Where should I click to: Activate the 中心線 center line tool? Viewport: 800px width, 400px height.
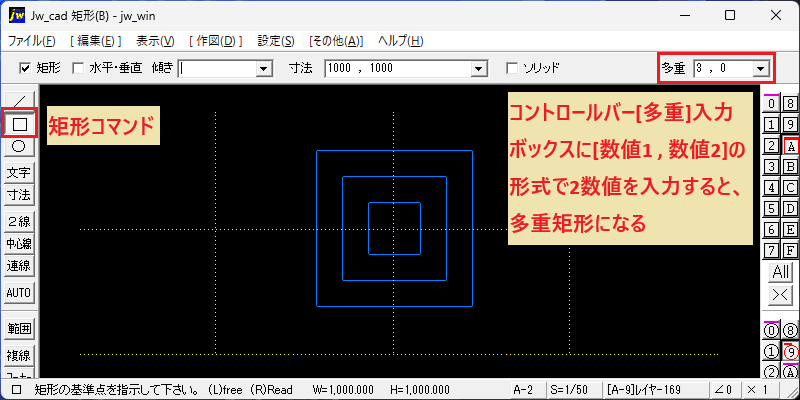(x=19, y=244)
